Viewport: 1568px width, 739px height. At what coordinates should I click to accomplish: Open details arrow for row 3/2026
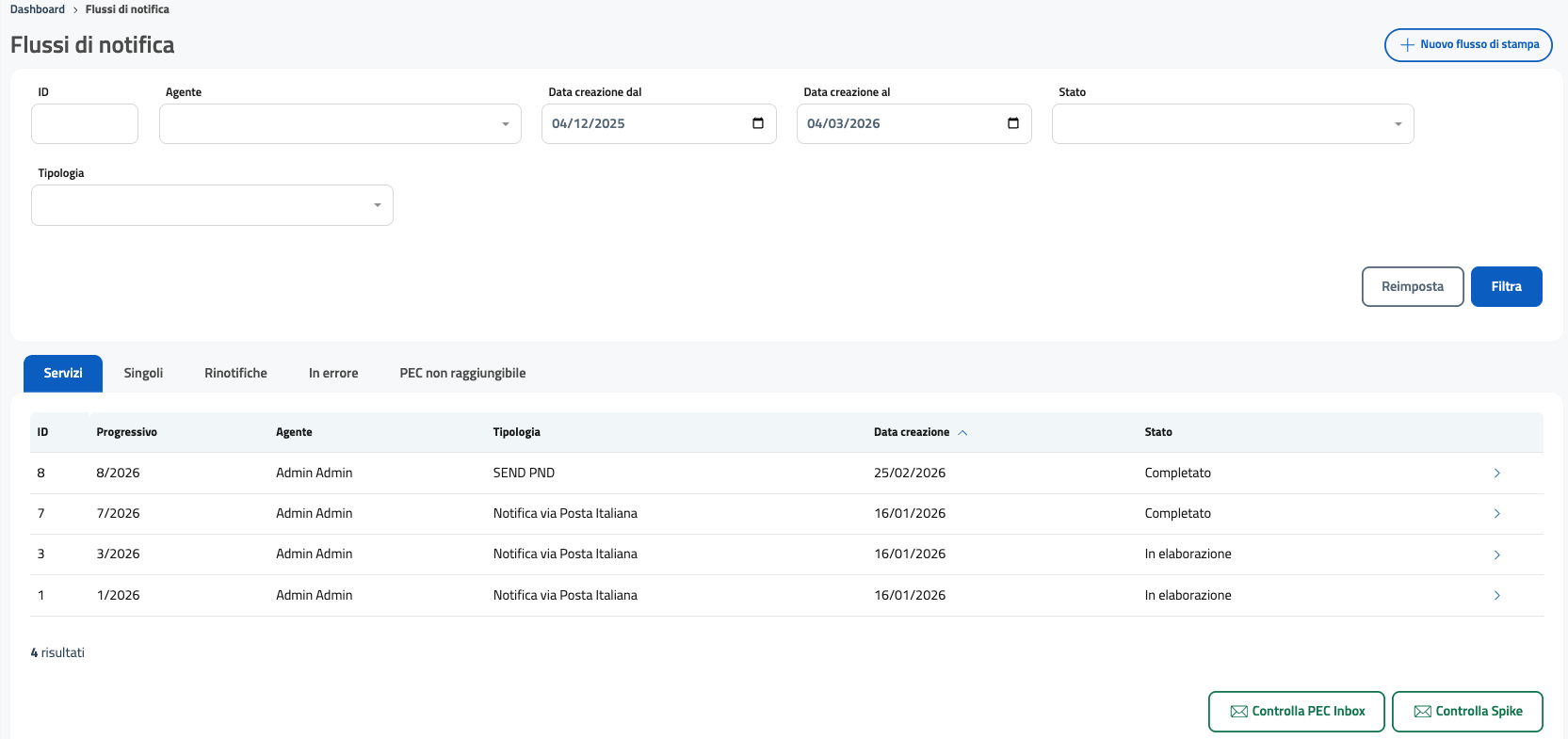1496,554
